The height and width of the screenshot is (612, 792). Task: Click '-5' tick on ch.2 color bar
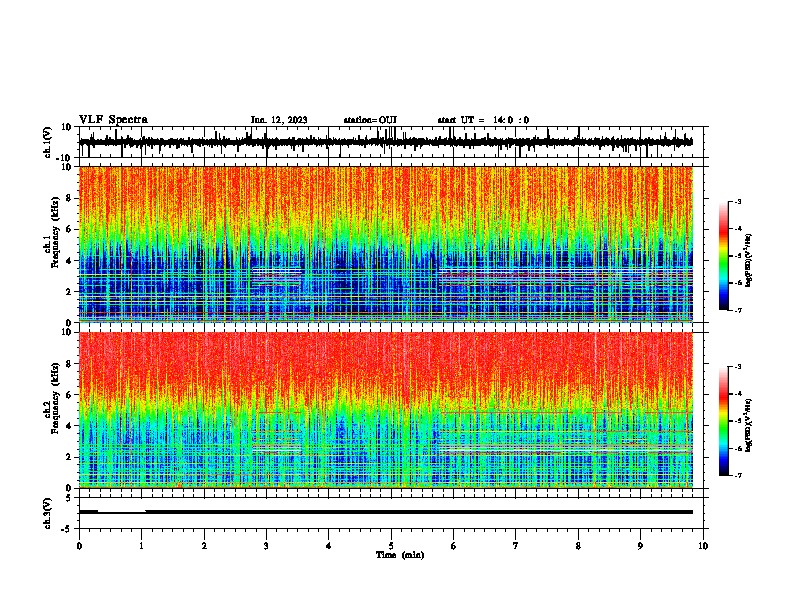738,421
